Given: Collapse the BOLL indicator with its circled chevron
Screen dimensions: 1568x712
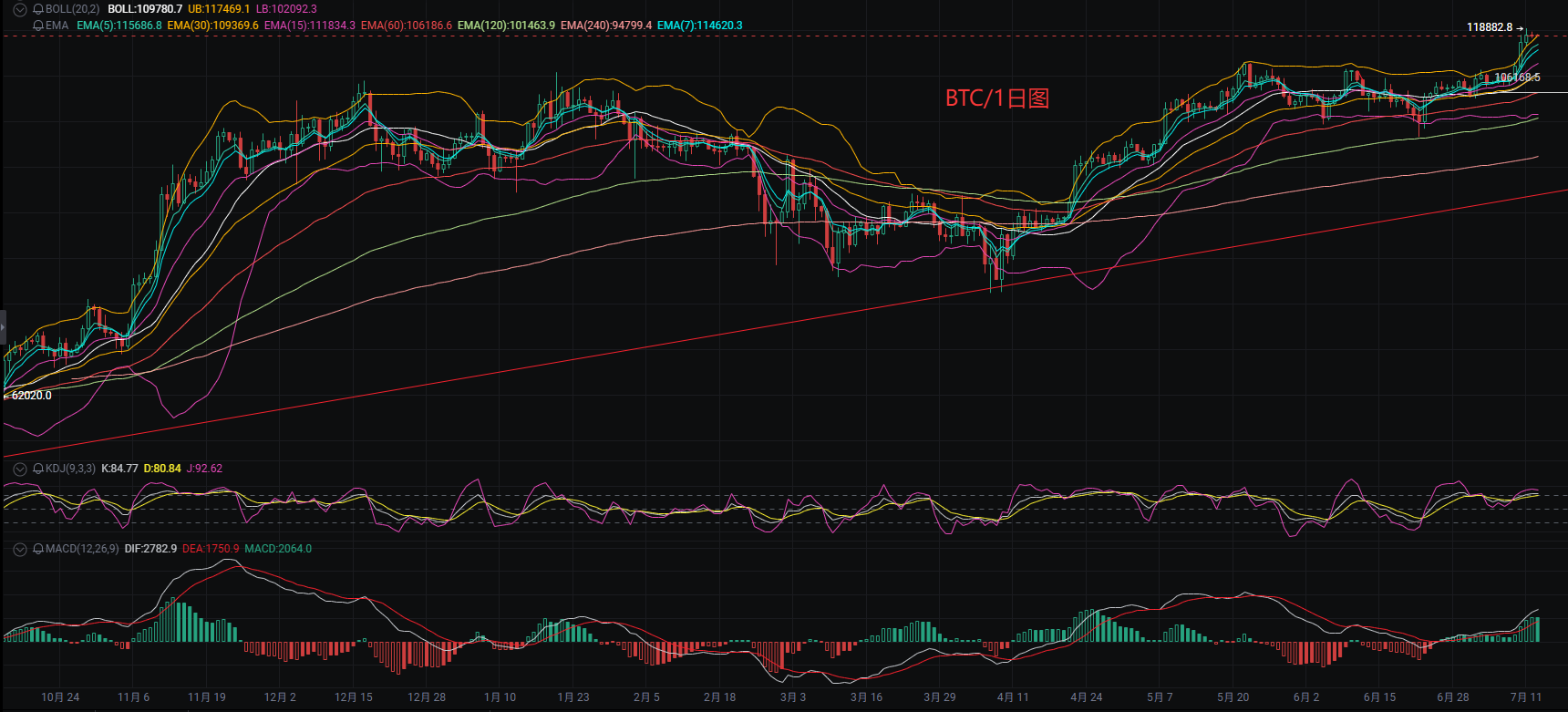Looking at the screenshot, I should 19,9.
